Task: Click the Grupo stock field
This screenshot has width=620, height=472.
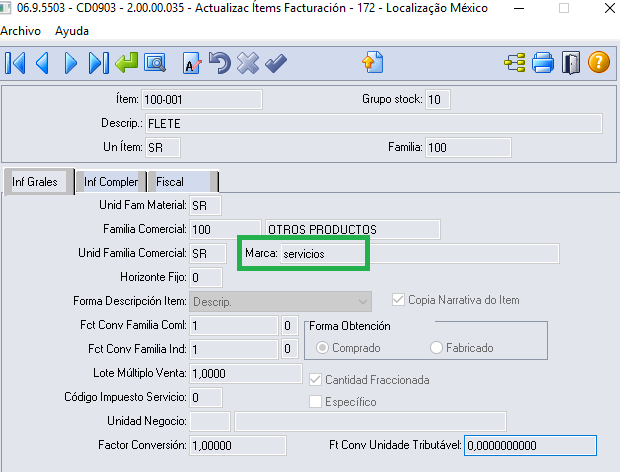Action: tap(438, 99)
